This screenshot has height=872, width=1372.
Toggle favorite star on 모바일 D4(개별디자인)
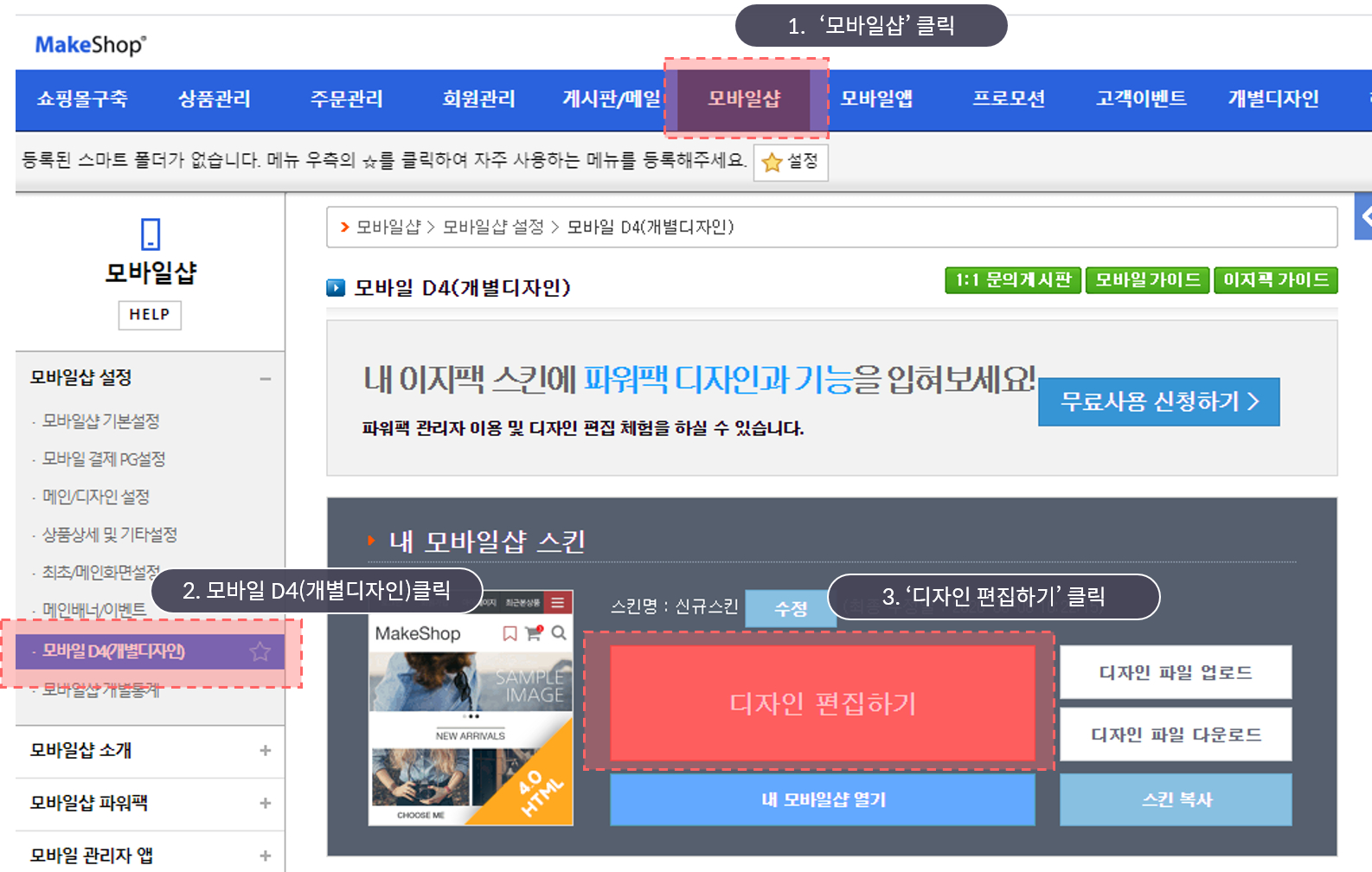[260, 651]
